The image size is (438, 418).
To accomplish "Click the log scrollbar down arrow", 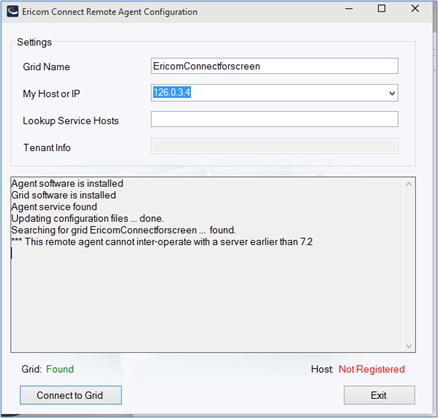I will coord(409,346).
